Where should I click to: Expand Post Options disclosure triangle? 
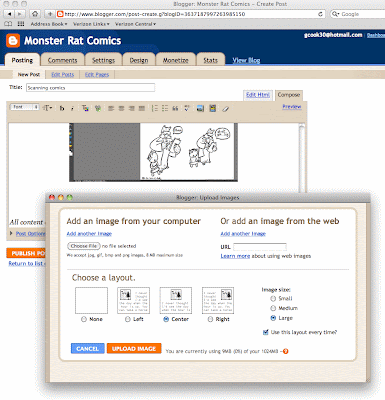[x=11, y=233]
